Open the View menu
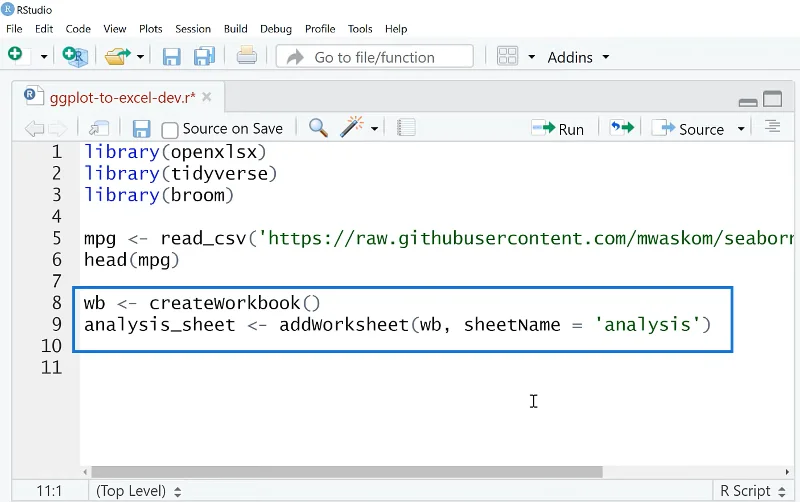Image resolution: width=800 pixels, height=502 pixels. coord(115,29)
